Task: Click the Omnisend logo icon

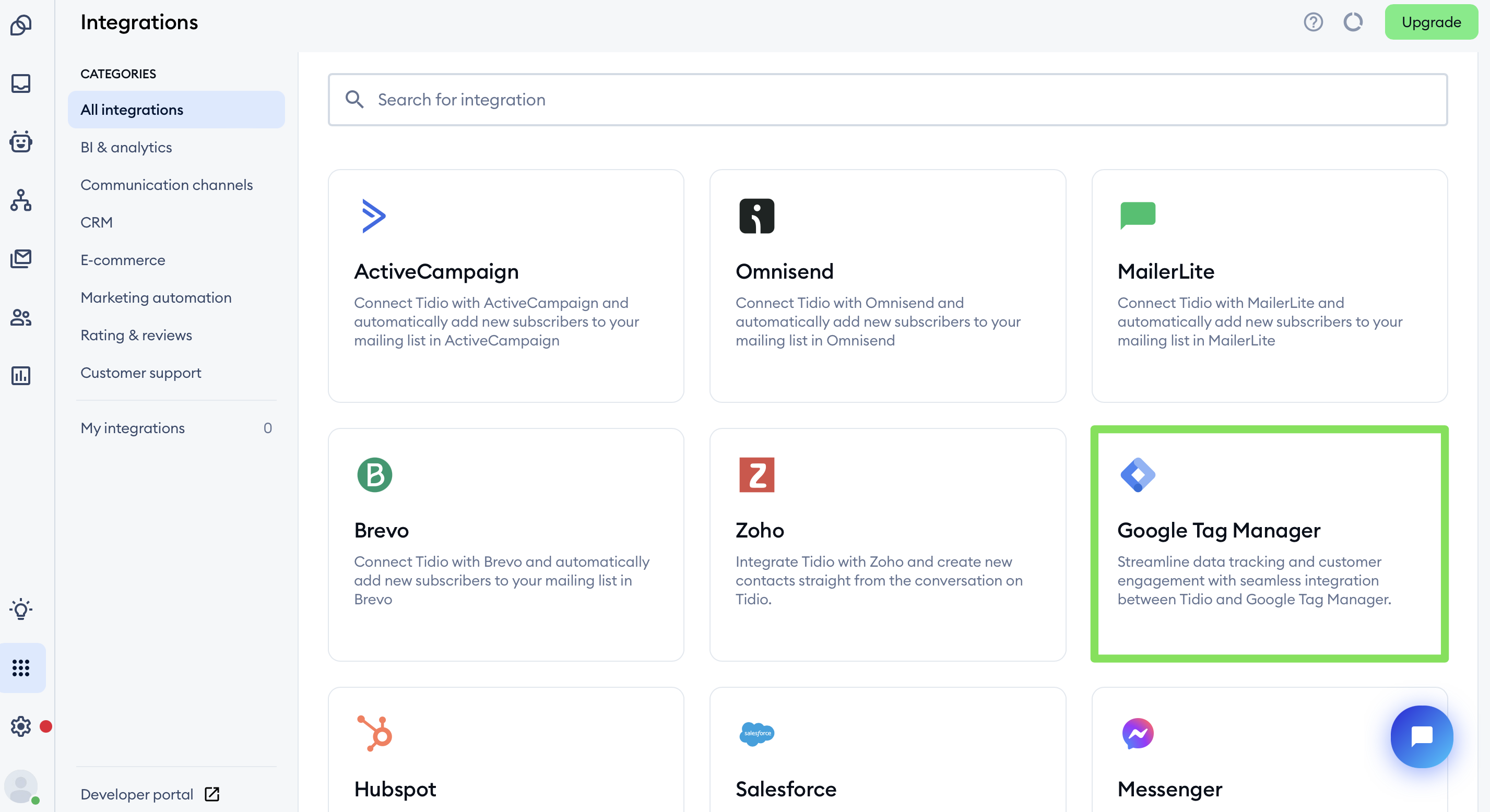Action: click(756, 216)
